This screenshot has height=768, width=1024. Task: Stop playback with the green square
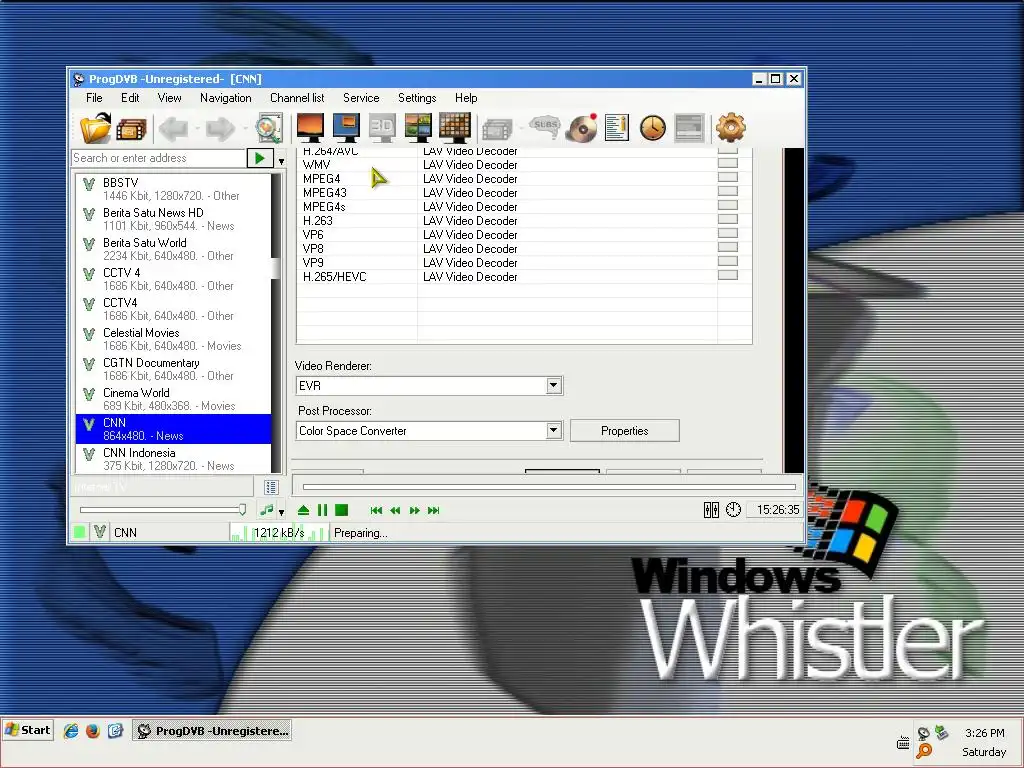click(x=342, y=510)
